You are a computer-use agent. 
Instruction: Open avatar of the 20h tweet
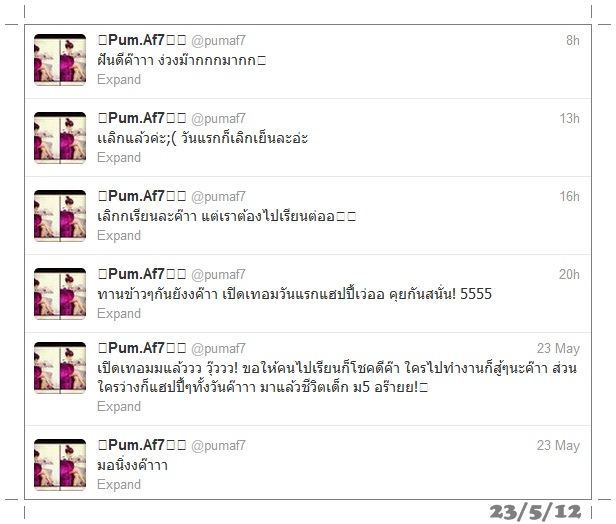click(x=60, y=294)
